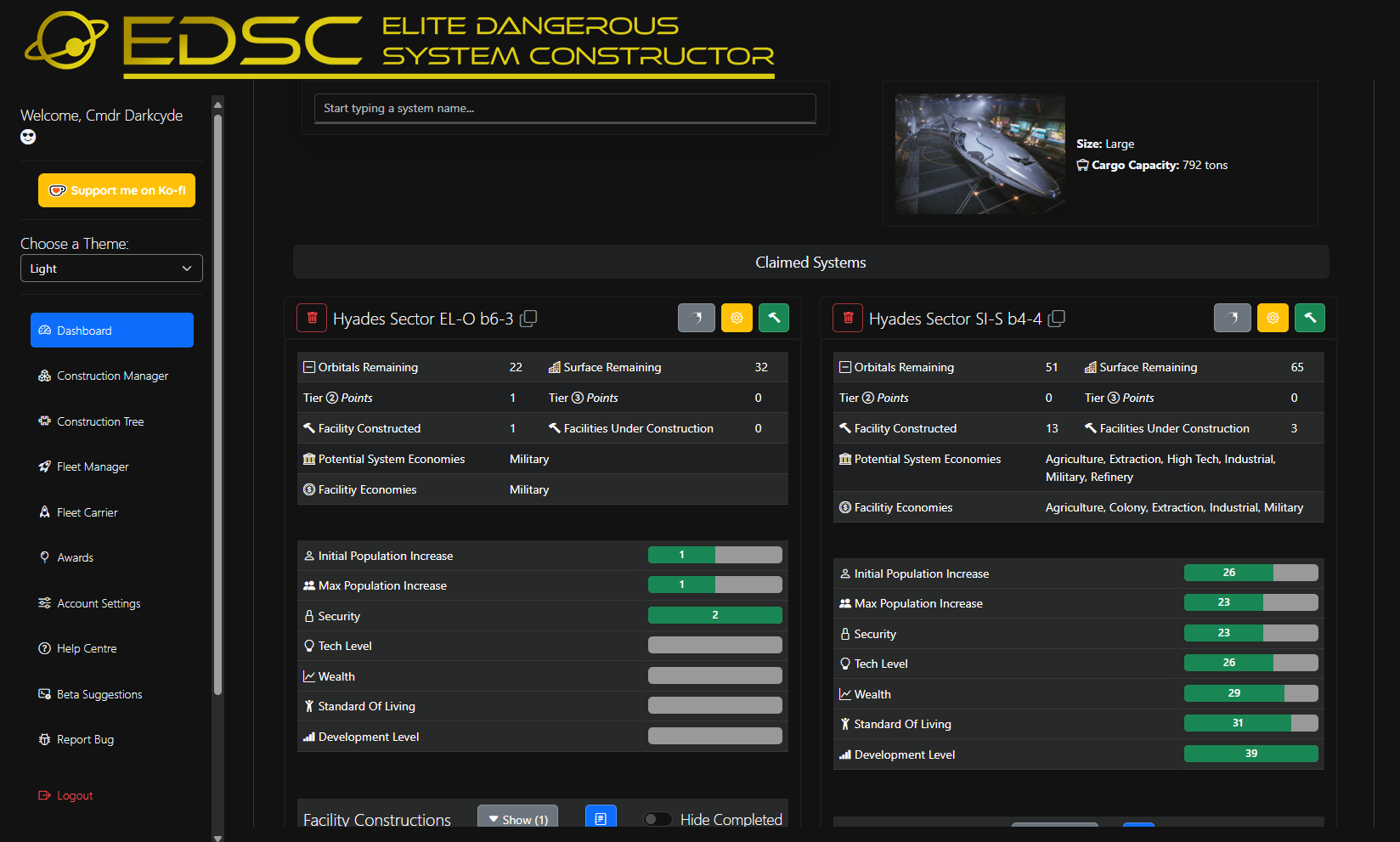Open the Choose a Theme dropdown
Viewport: 1400px width, 842px height.
111,268
